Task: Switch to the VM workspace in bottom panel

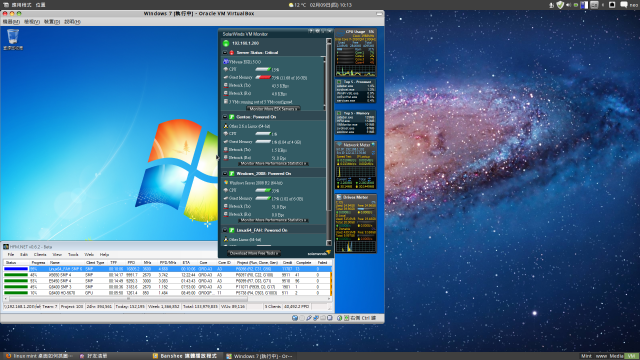Action: [x=632, y=356]
